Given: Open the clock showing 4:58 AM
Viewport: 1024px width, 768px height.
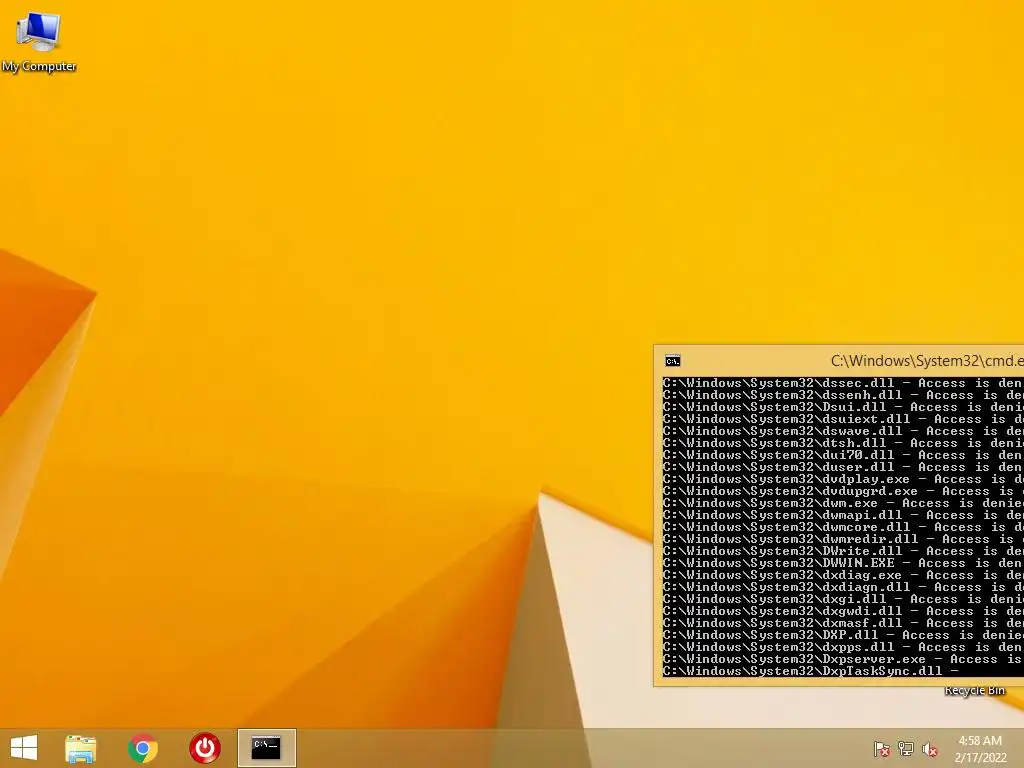Looking at the screenshot, I should tap(980, 749).
